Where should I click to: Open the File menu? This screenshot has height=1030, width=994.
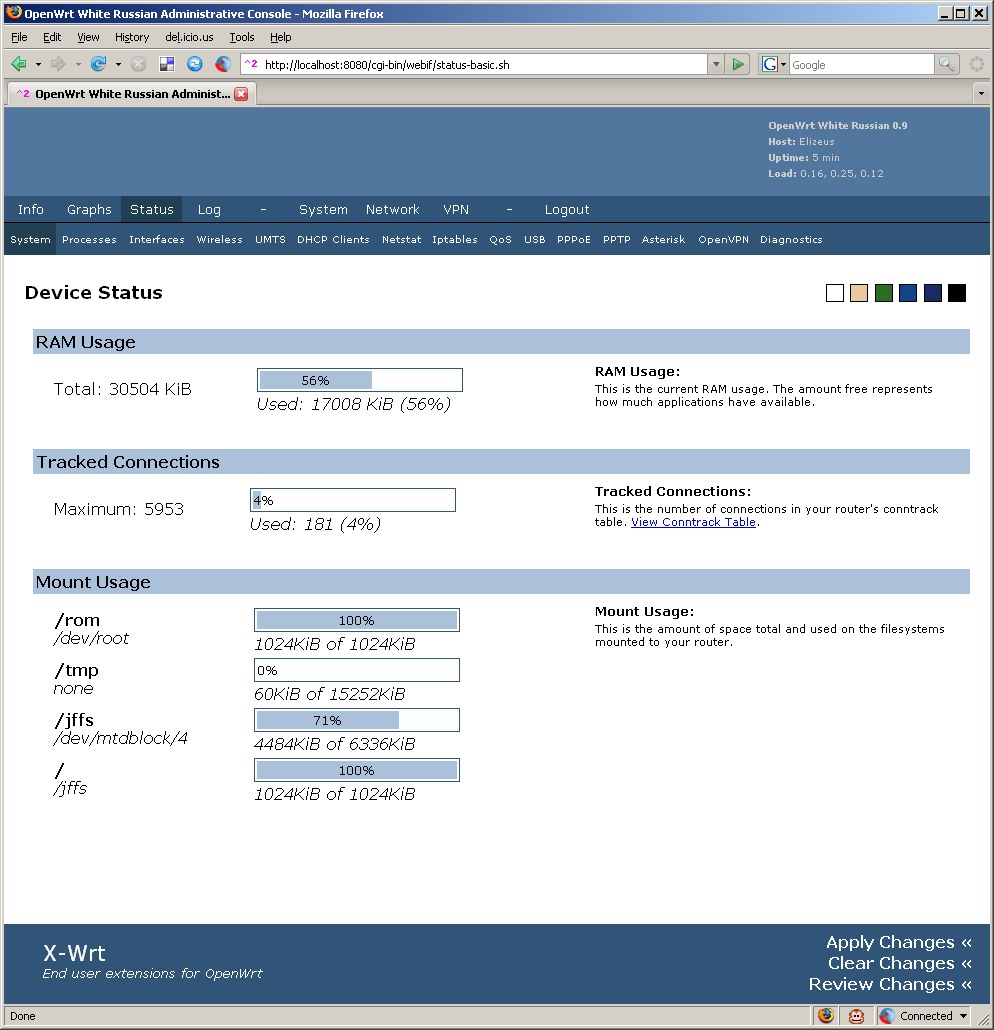19,37
